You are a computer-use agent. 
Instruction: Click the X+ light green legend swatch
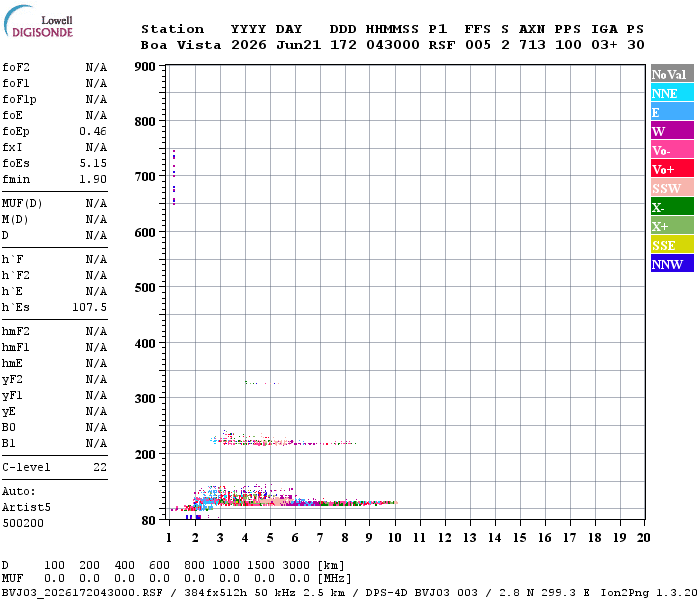tap(672, 226)
